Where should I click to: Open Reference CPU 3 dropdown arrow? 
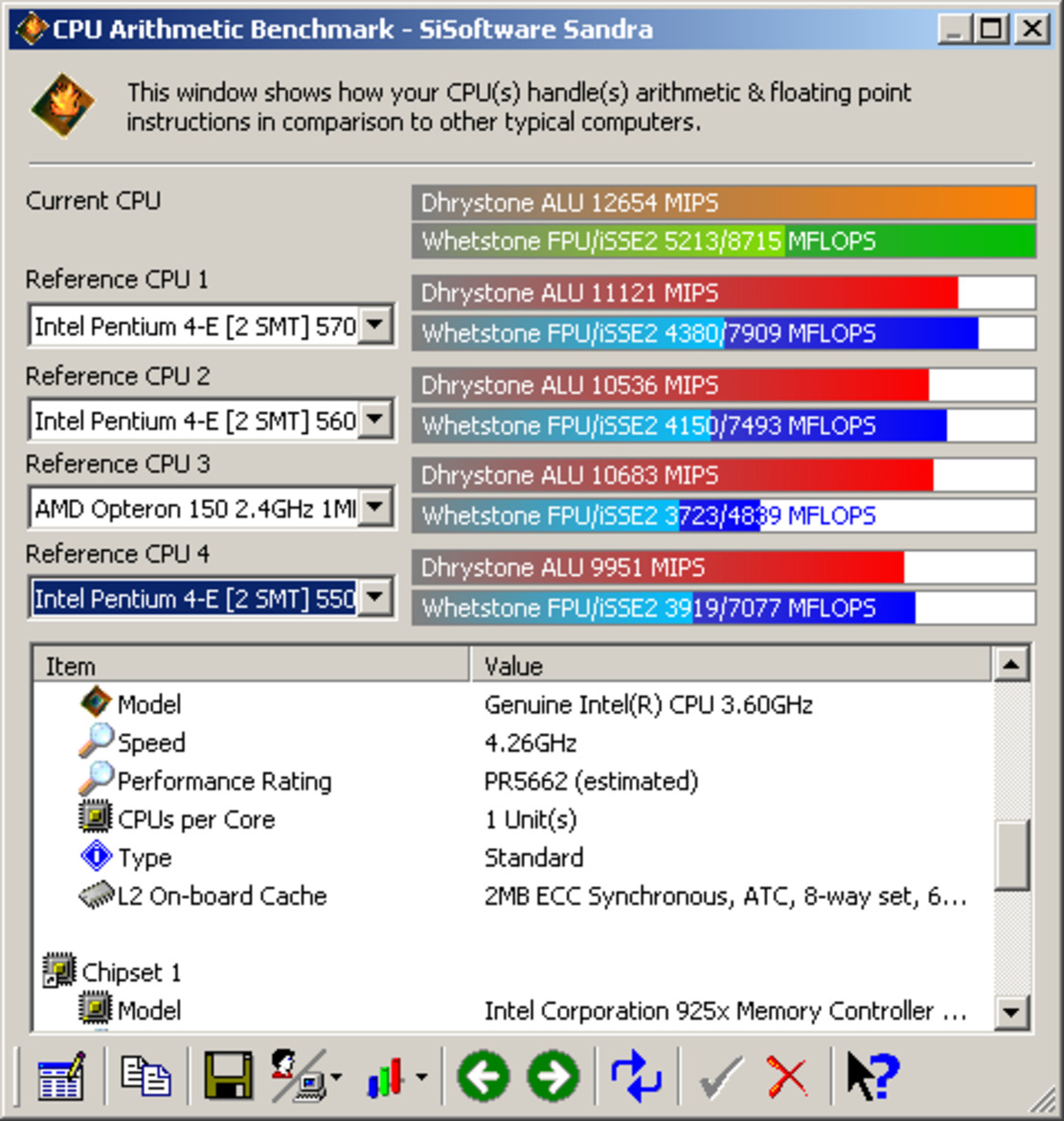click(x=375, y=508)
